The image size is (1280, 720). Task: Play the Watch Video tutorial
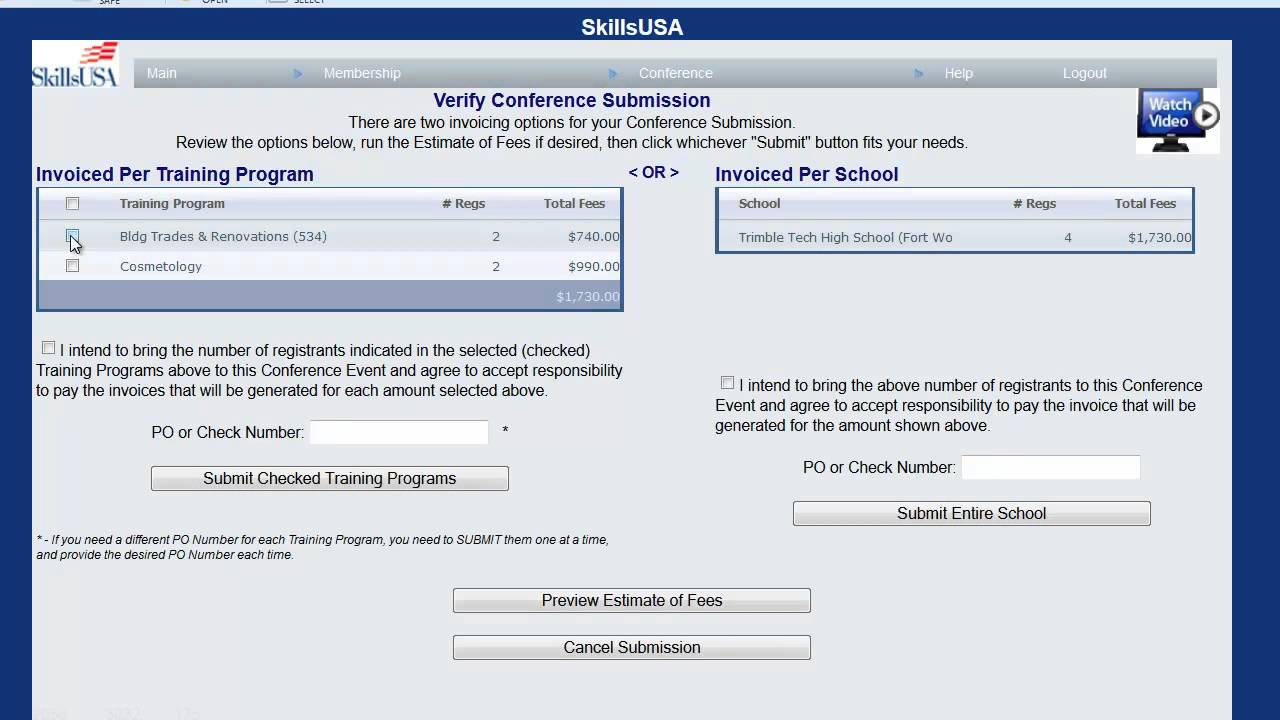click(x=1178, y=120)
